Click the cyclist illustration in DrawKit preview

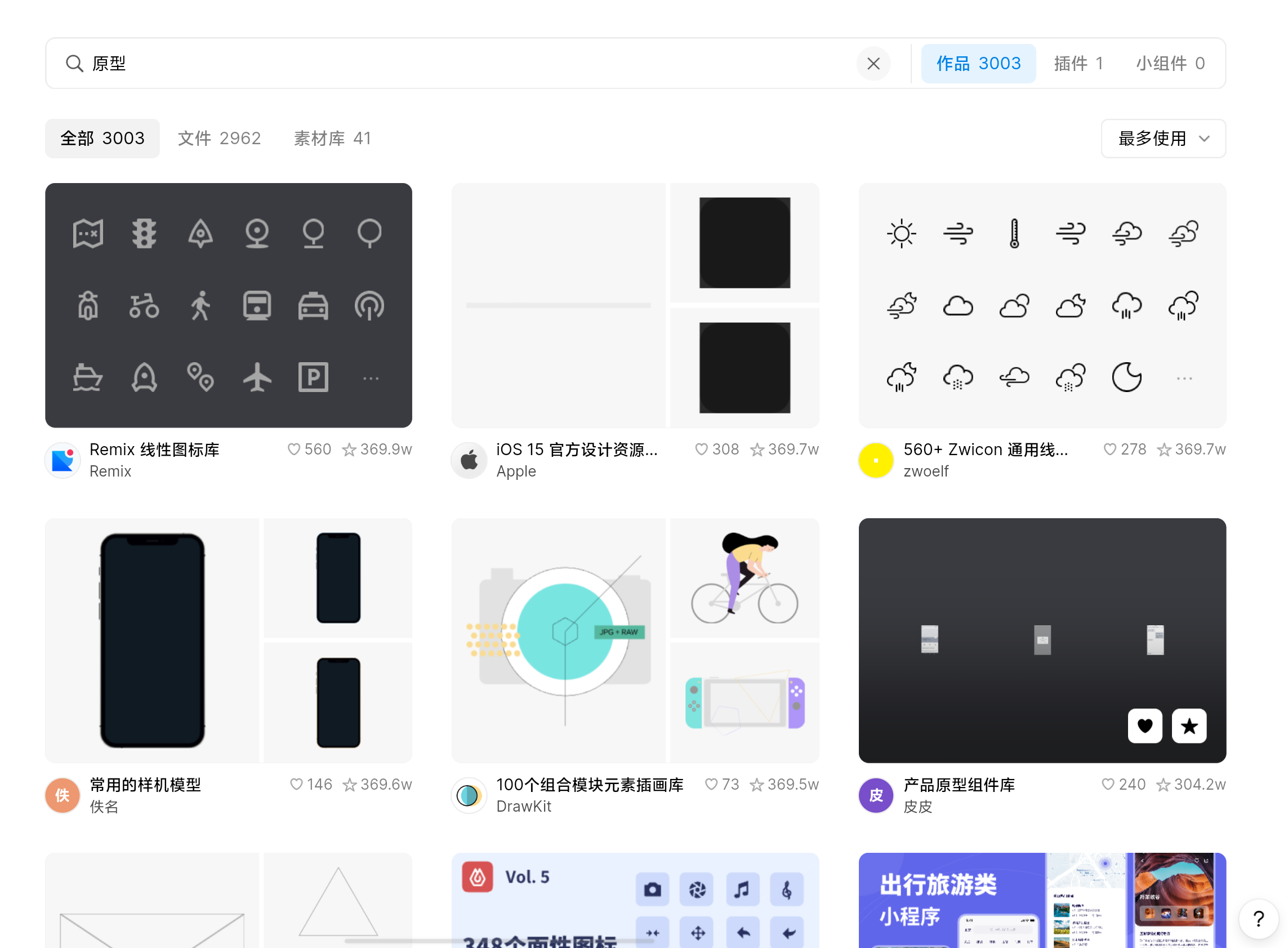point(744,578)
